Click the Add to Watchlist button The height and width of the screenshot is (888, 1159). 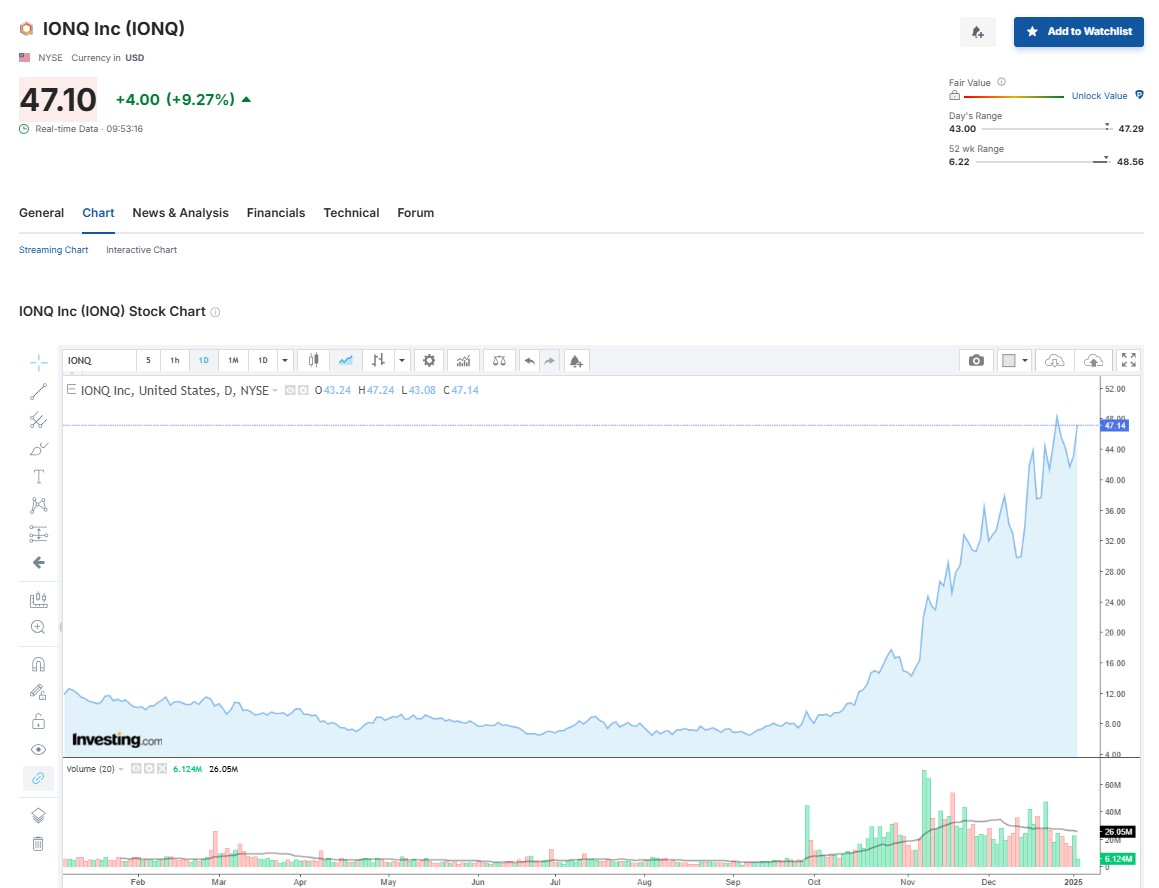(1078, 32)
